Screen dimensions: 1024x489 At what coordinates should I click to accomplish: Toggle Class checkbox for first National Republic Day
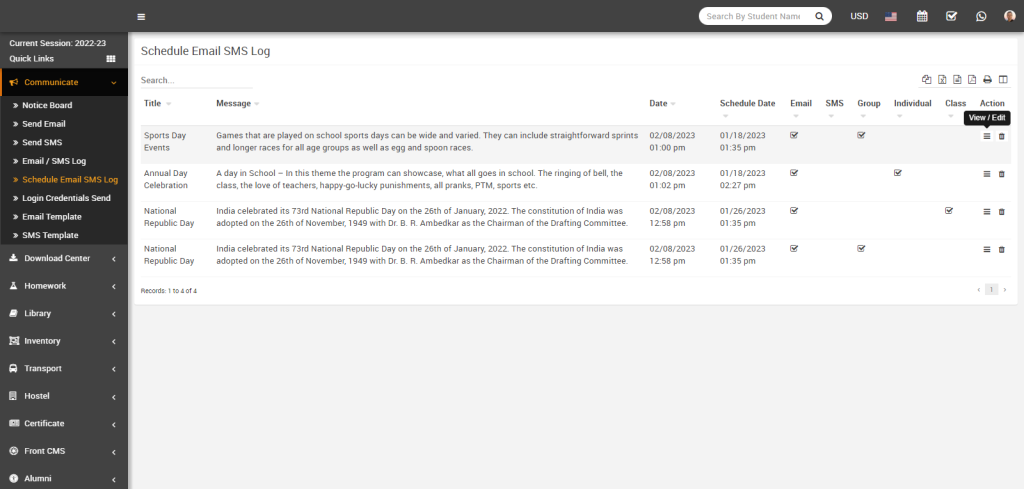tap(949, 211)
